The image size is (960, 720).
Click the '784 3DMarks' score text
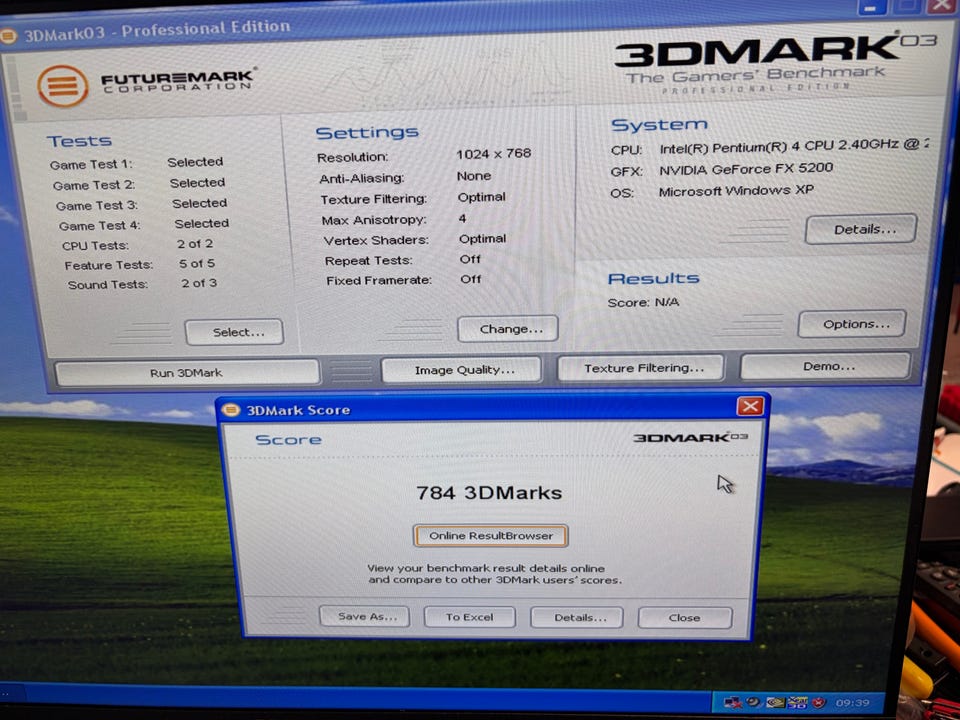pyautogui.click(x=489, y=493)
